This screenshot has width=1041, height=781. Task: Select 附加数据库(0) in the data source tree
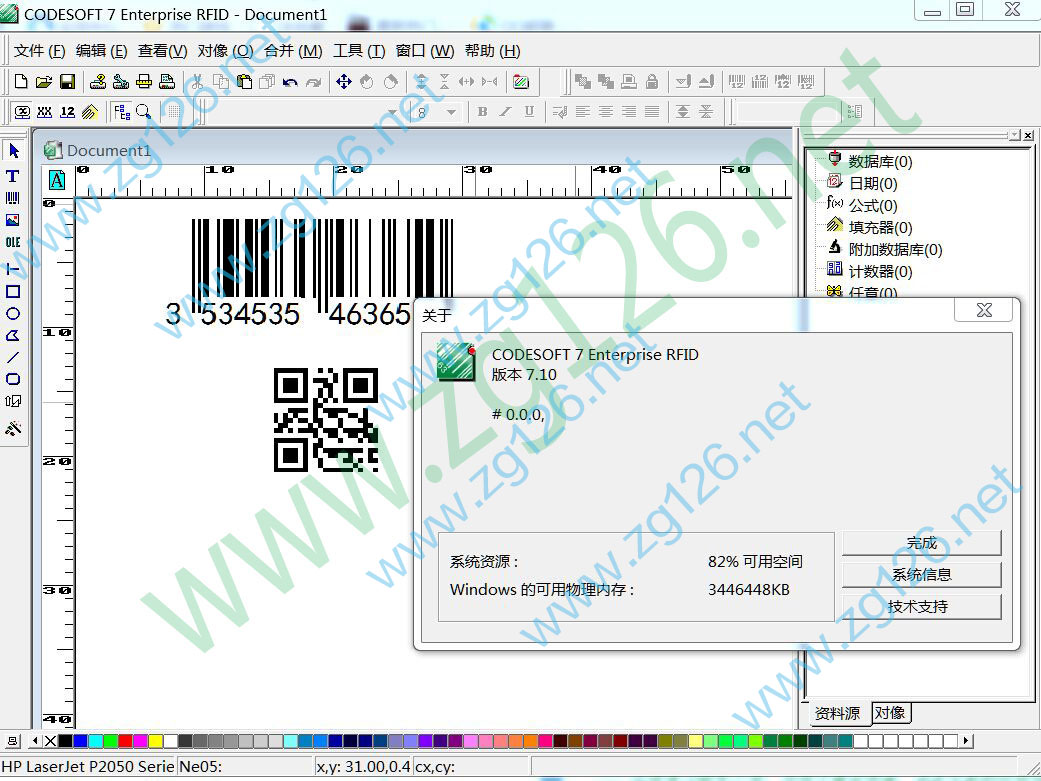[x=895, y=250]
